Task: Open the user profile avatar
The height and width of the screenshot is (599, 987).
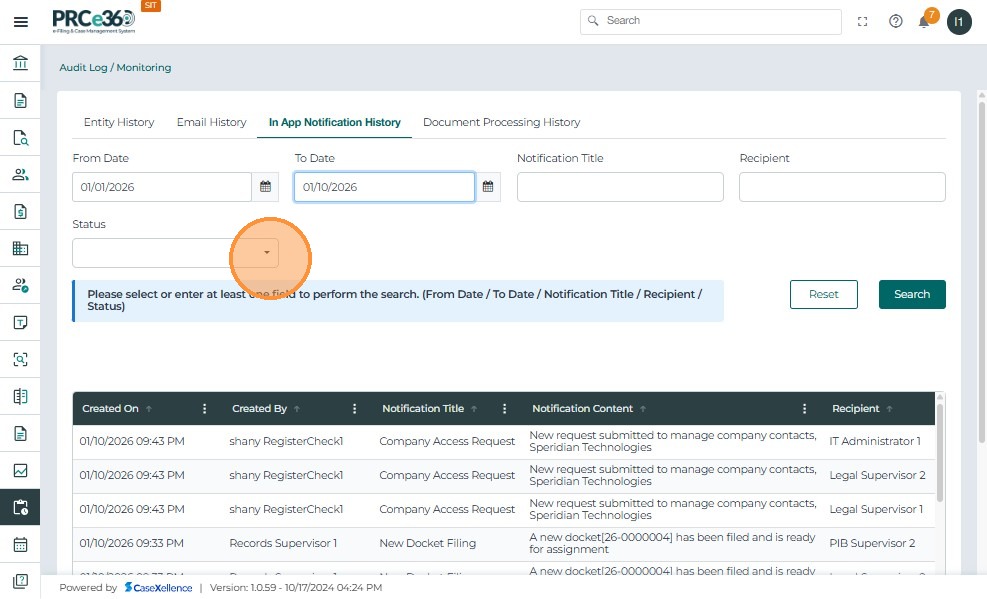Action: pyautogui.click(x=959, y=22)
